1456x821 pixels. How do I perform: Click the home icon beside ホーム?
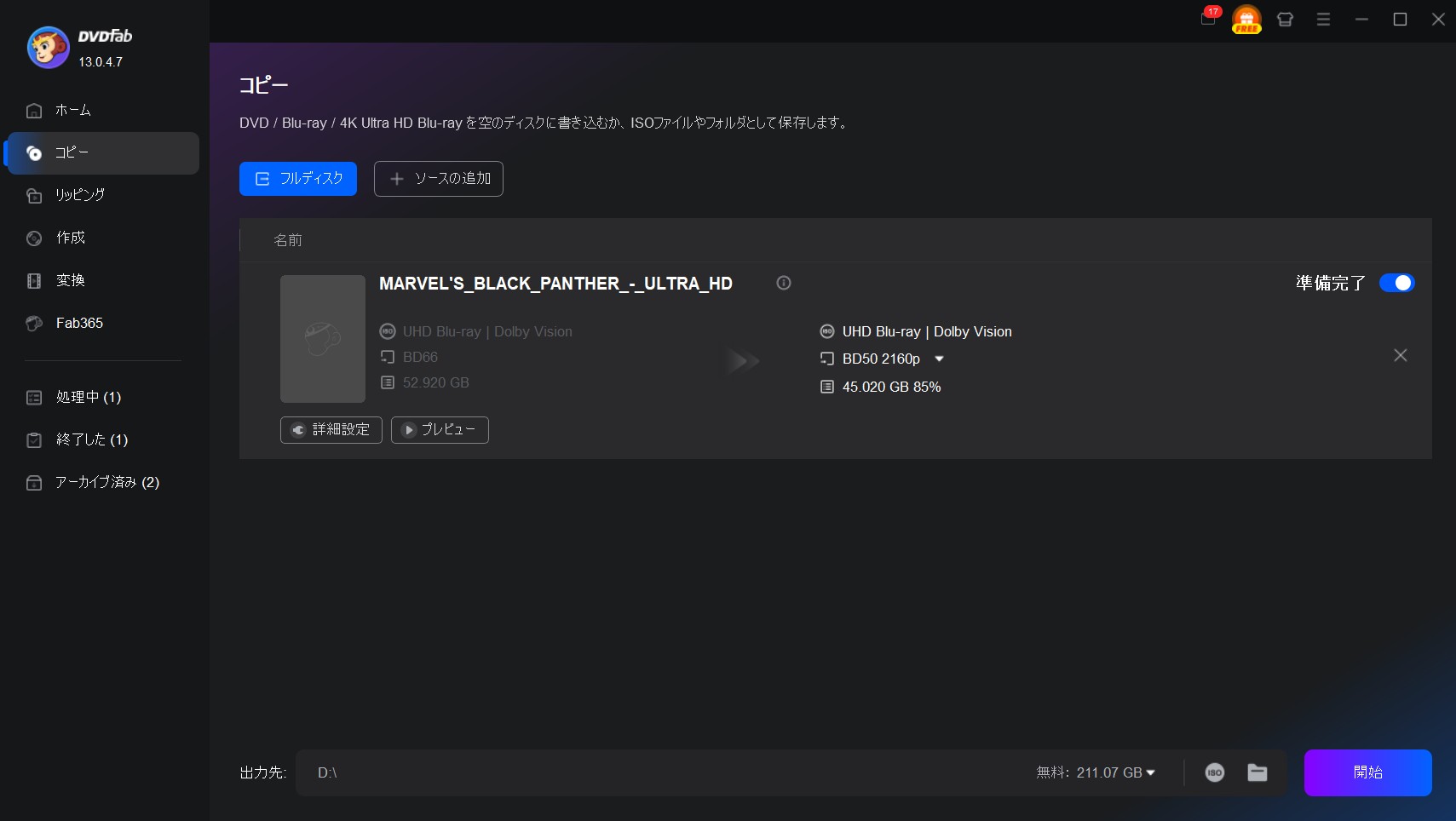point(34,111)
